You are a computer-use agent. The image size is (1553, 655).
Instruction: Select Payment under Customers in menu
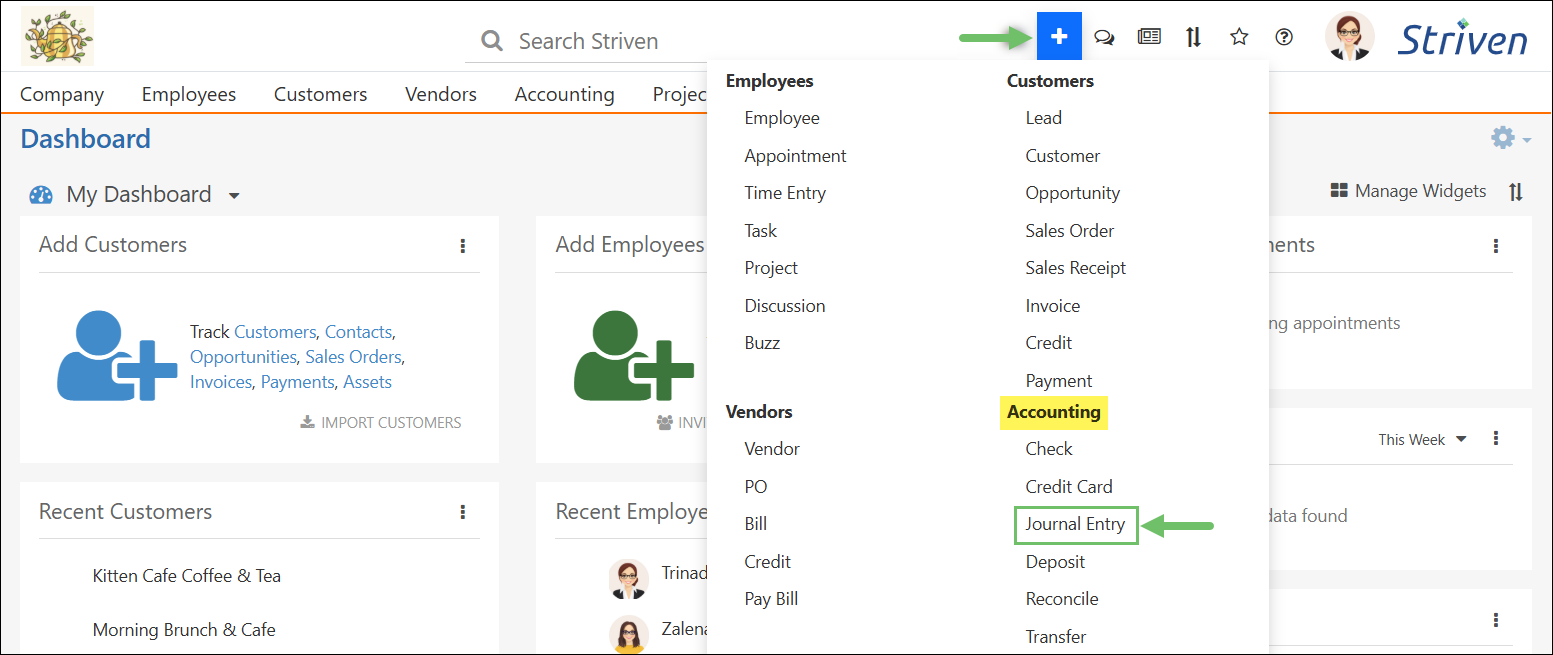pyautogui.click(x=1058, y=381)
